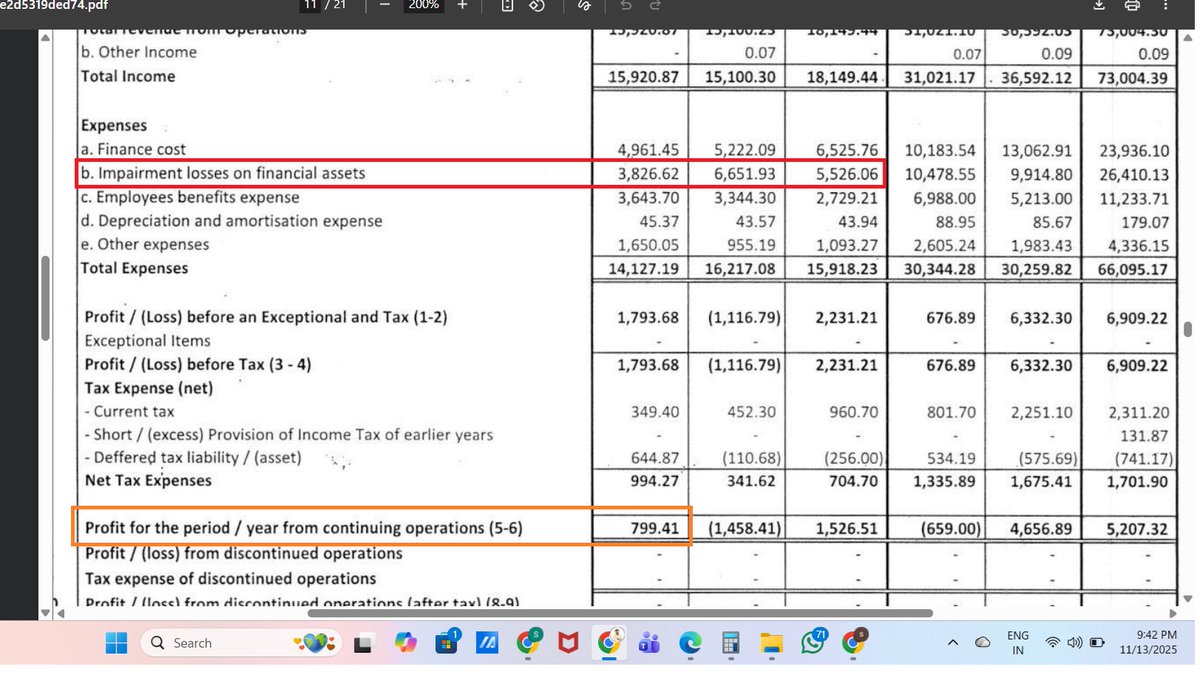This screenshot has width=1200, height=675.
Task: Open McAfee from the taskbar
Action: [568, 643]
